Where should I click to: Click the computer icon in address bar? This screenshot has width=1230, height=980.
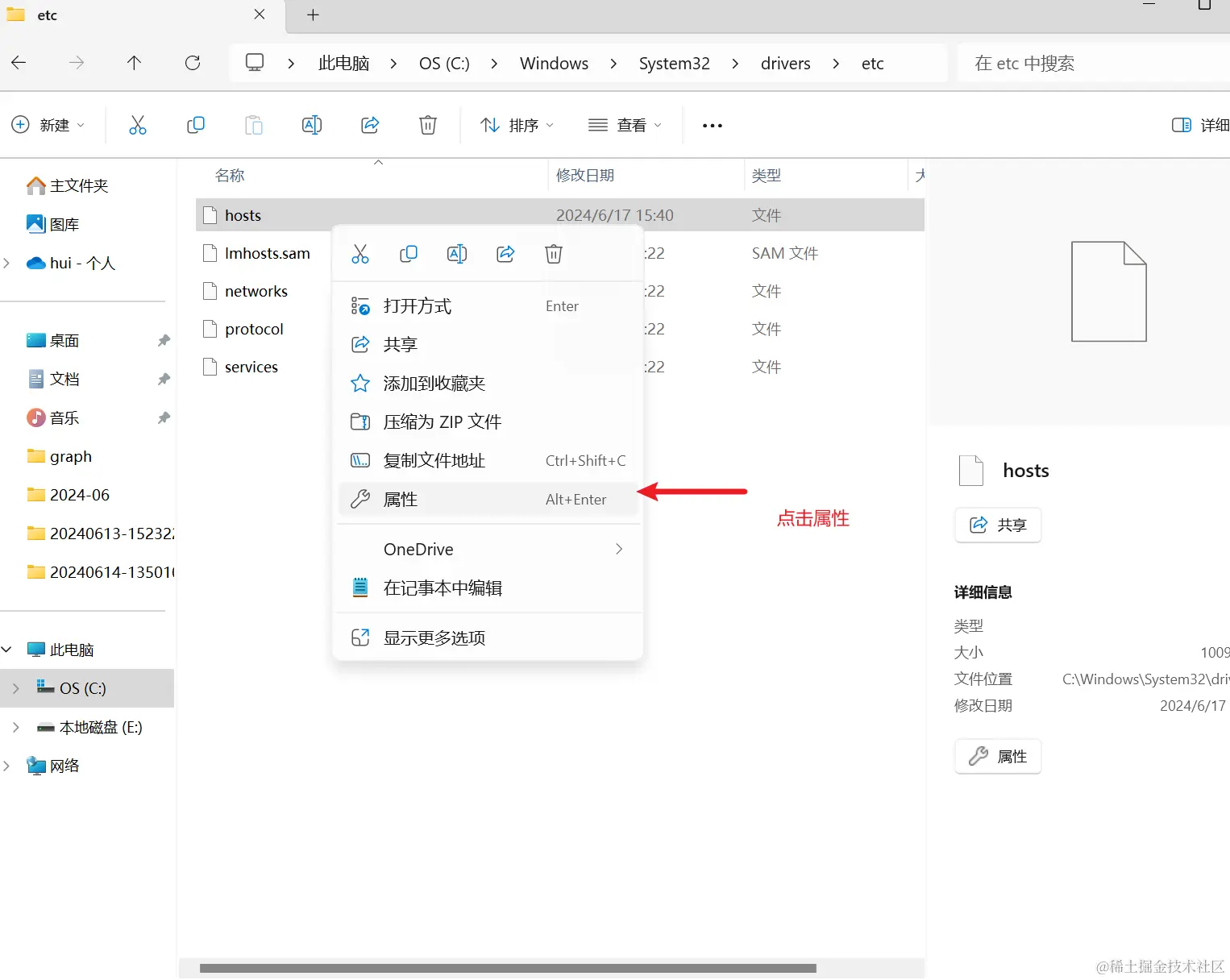pyautogui.click(x=255, y=63)
